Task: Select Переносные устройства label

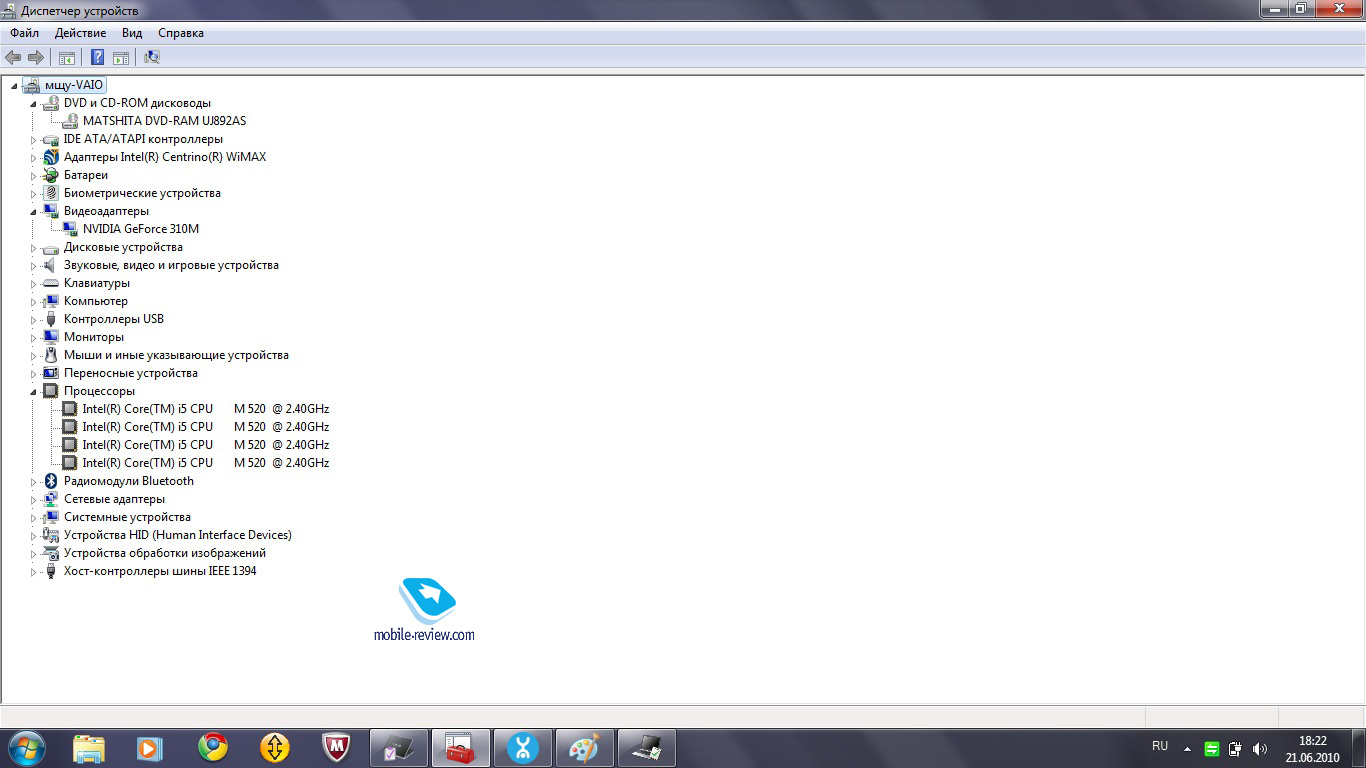Action: pos(131,373)
